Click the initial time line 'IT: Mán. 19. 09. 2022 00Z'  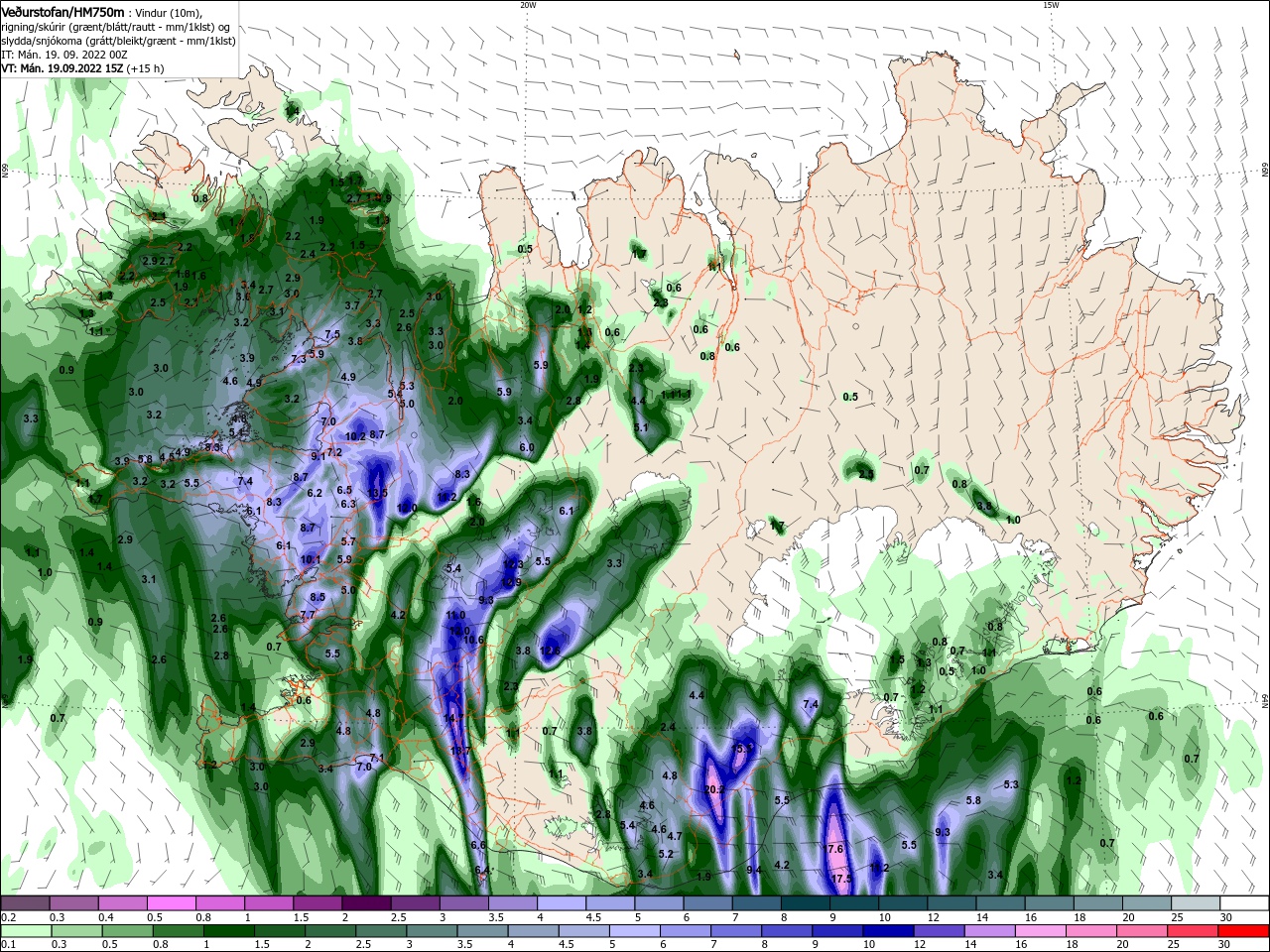[64, 55]
